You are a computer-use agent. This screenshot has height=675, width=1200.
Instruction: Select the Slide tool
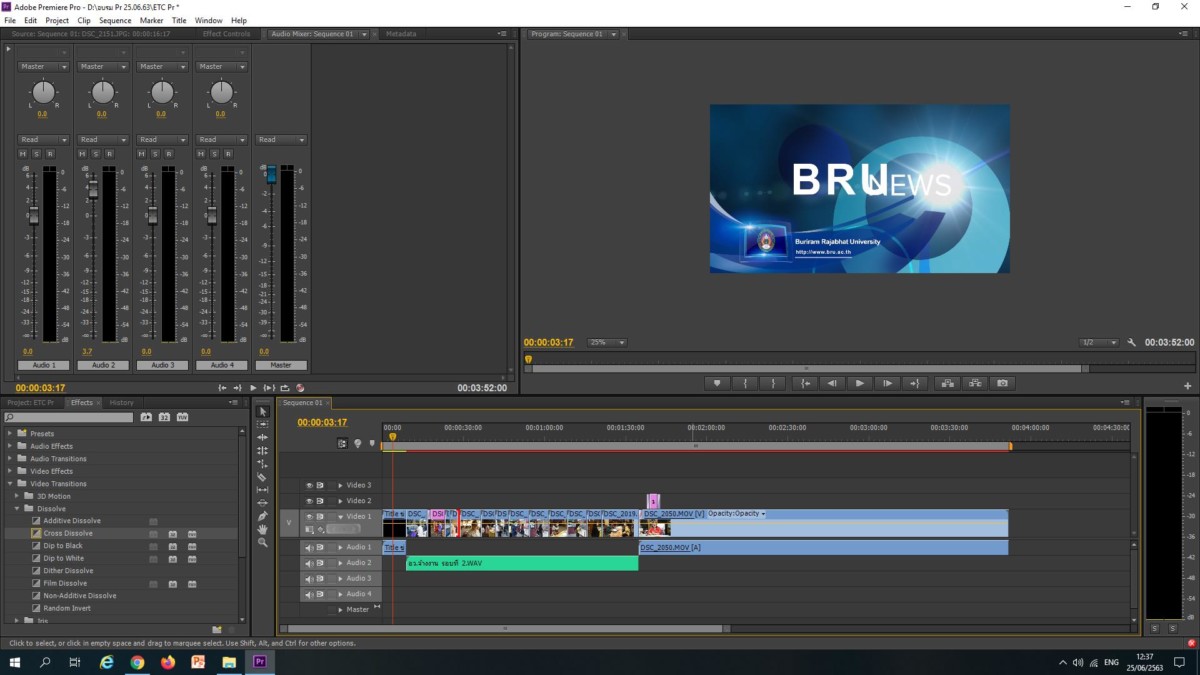(263, 502)
